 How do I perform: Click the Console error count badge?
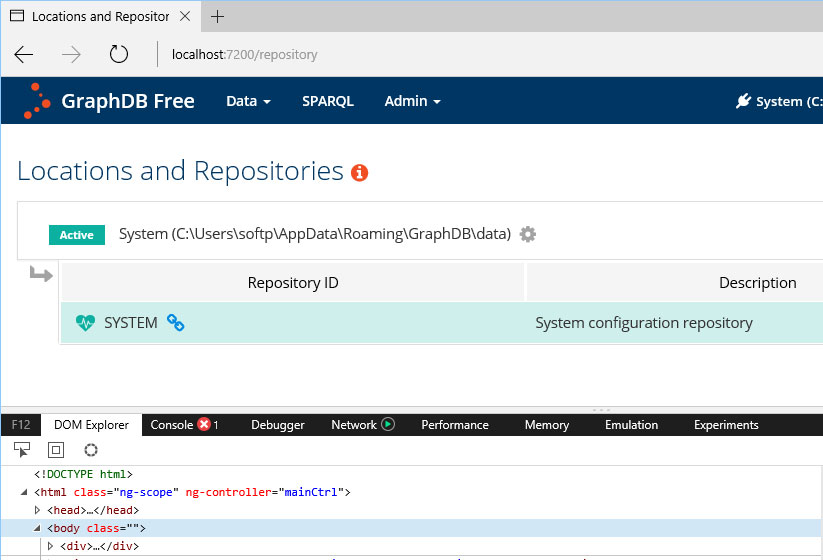[x=205, y=425]
